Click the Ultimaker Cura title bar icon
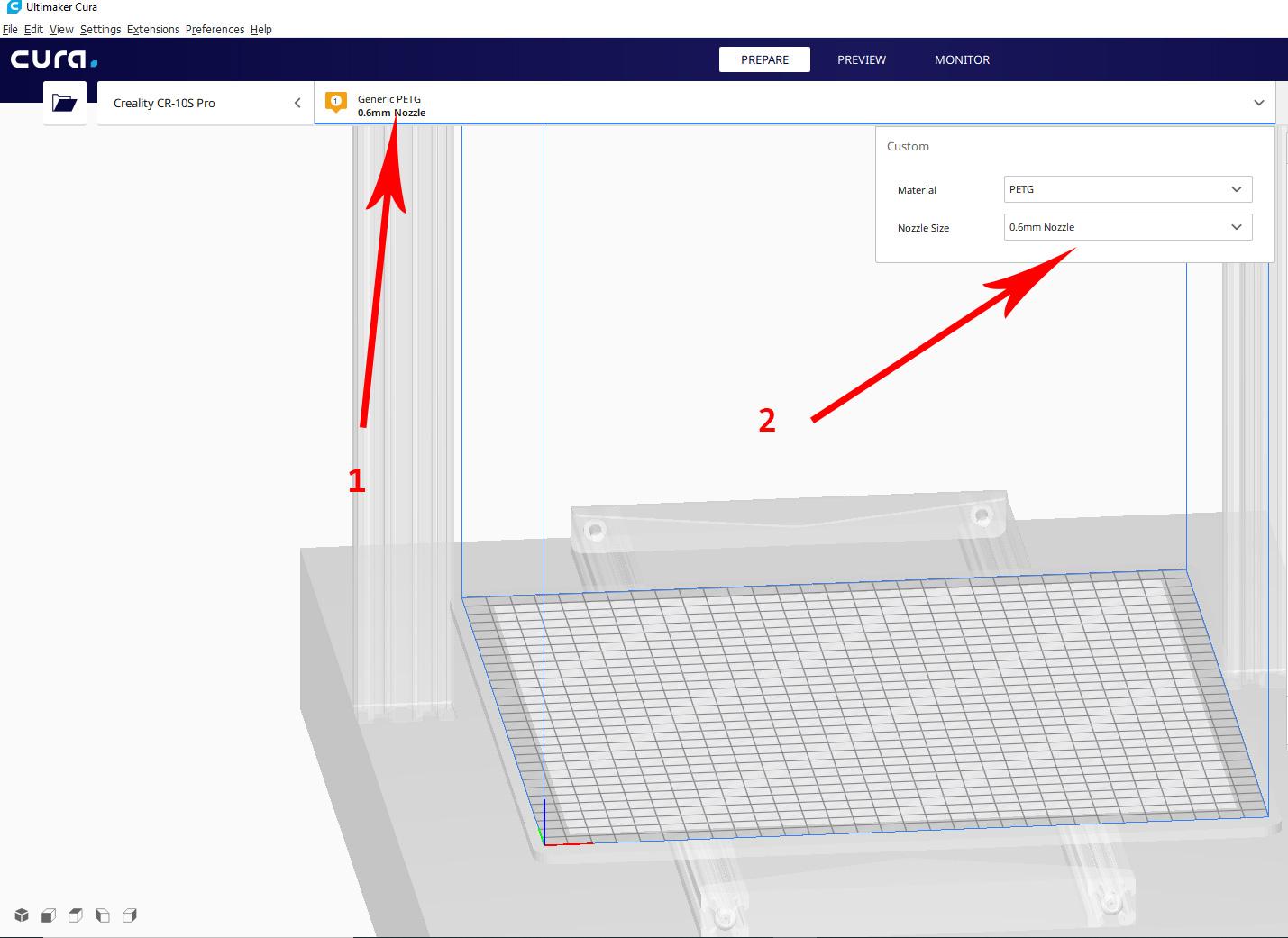 click(x=14, y=7)
